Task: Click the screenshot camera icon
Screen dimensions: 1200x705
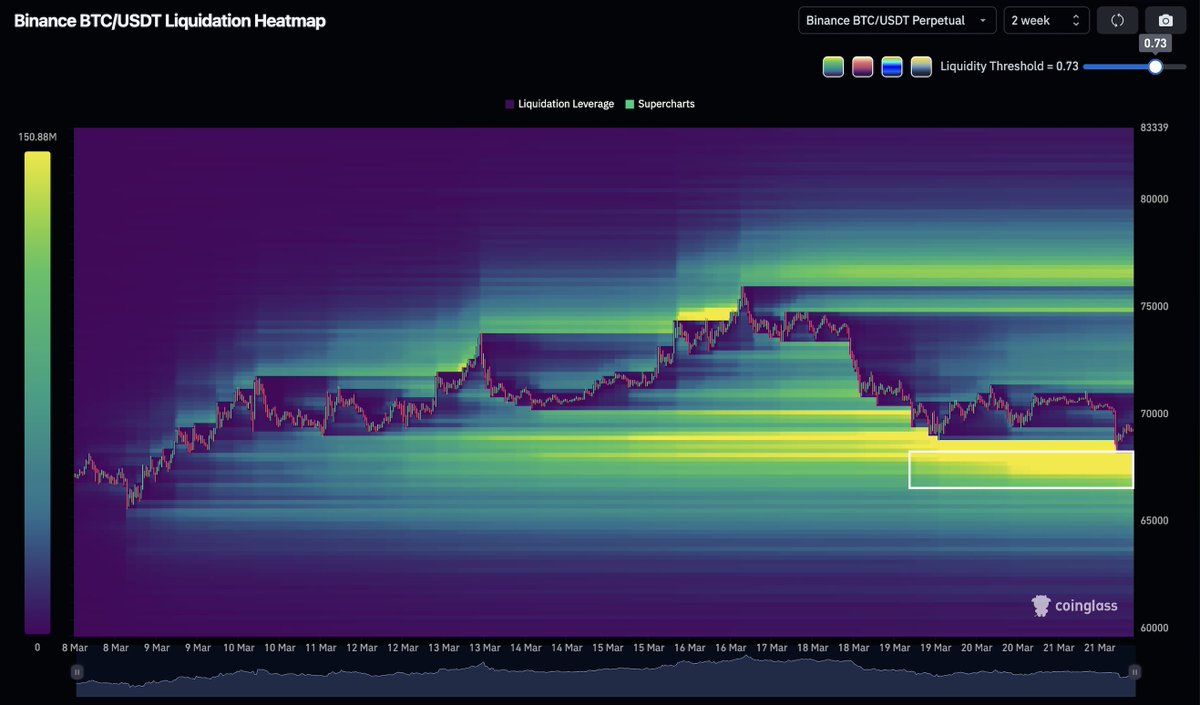Action: [x=1165, y=20]
